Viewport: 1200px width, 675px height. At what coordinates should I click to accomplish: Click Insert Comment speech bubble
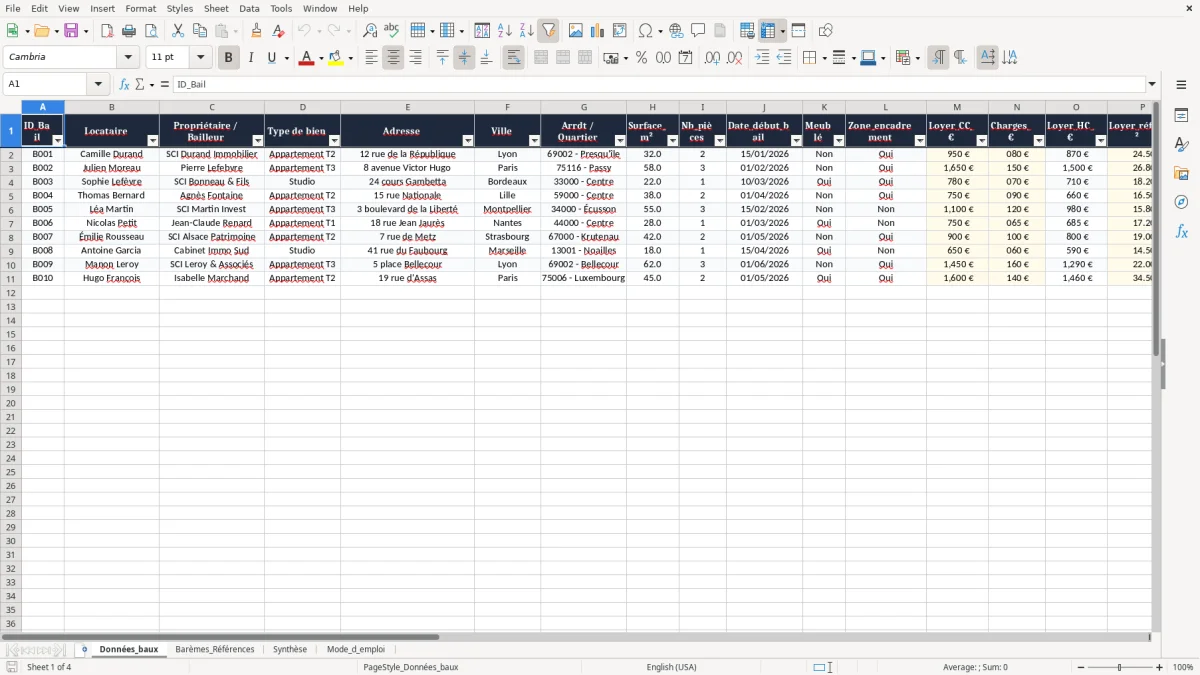click(698, 31)
